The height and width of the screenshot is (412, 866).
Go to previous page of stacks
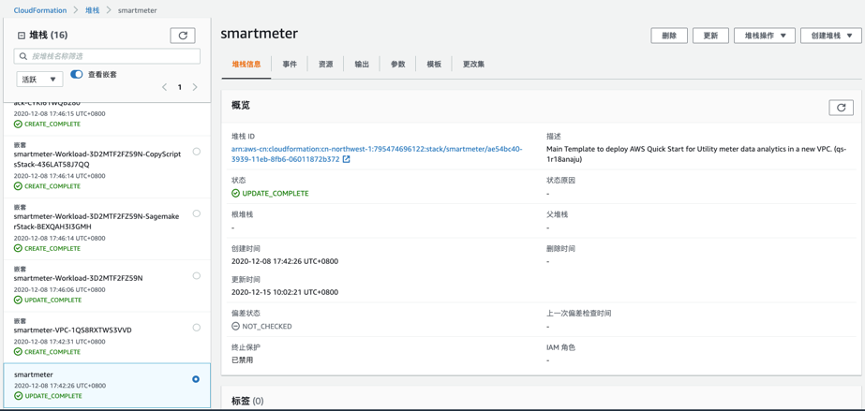pyautogui.click(x=164, y=87)
